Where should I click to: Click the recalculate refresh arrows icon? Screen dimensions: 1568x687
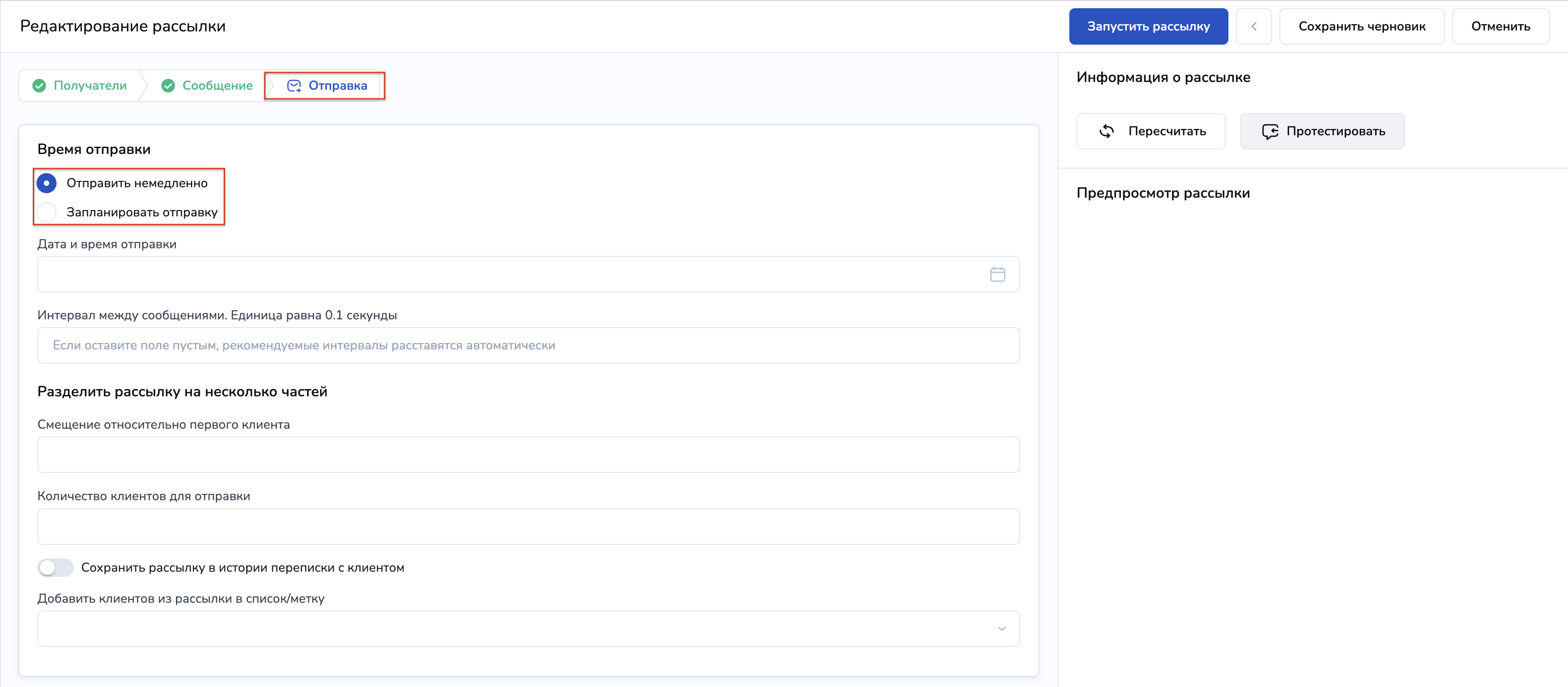[x=1106, y=132]
